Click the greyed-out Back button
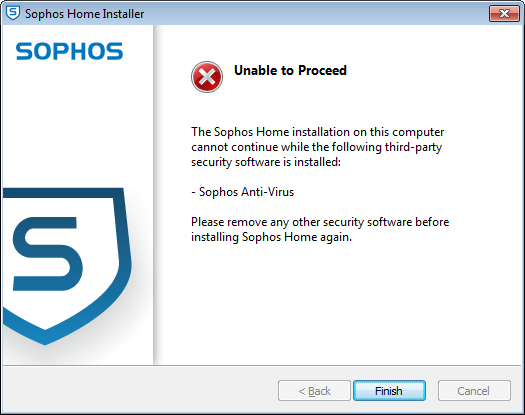Image resolution: width=525 pixels, height=415 pixels. pyautogui.click(x=314, y=391)
